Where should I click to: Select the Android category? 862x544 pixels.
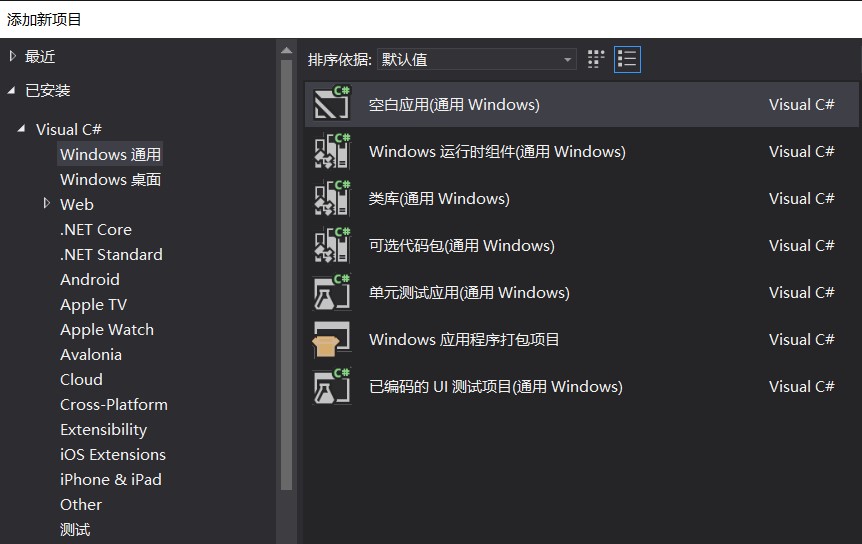[90, 279]
